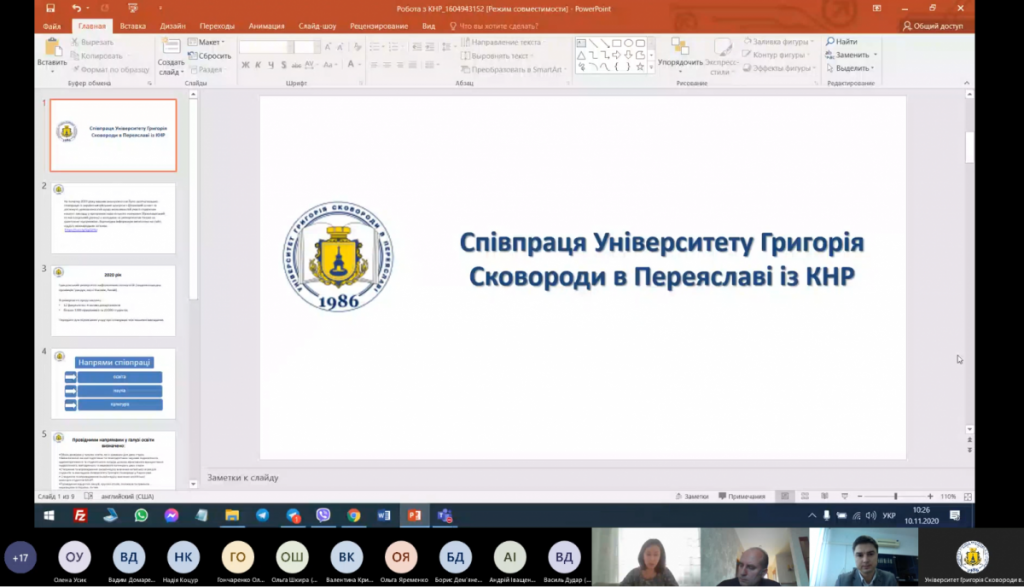Viewport: 1024px width, 587px height.
Task: Toggle italic (К) formatting
Action: (257, 66)
